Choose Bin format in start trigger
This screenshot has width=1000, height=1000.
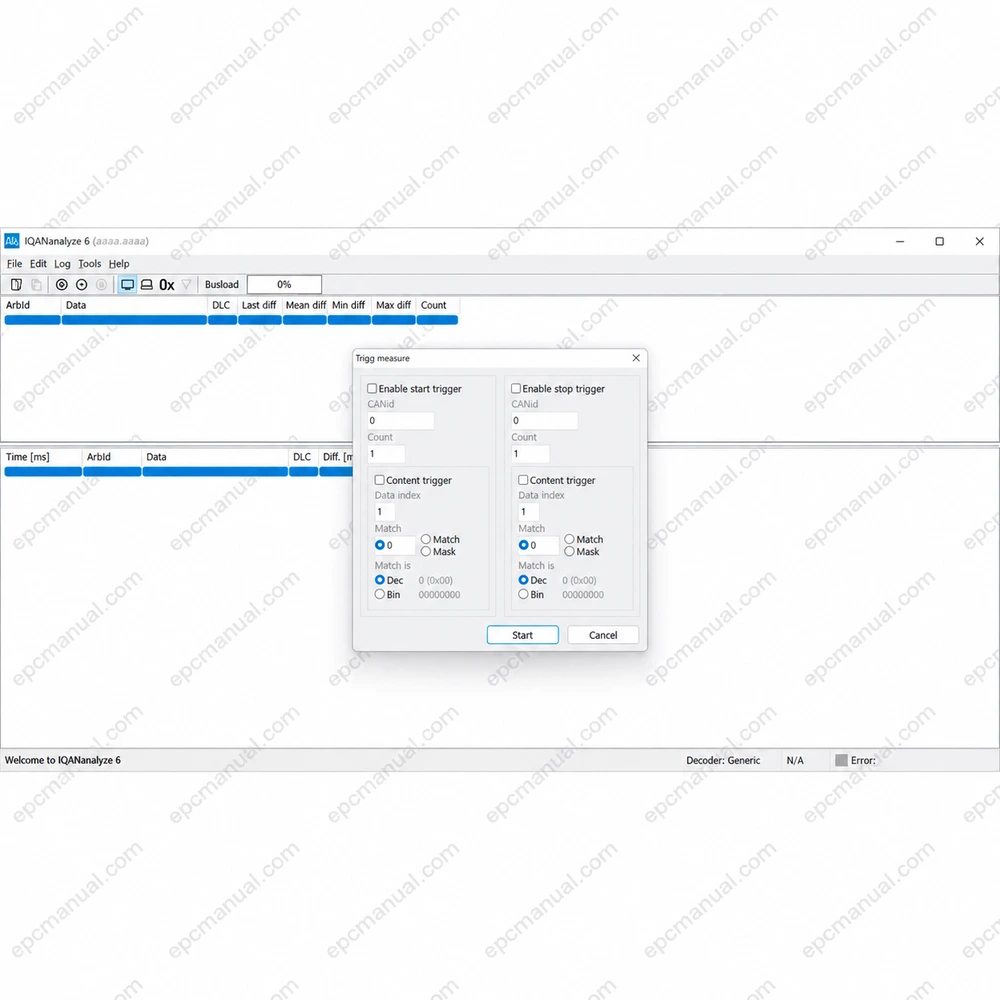(379, 594)
